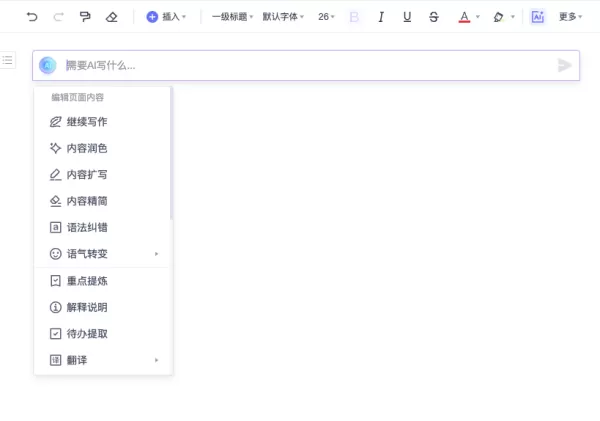Click the blue plus insert icon
Screen dimensions: 600x421
[152, 17]
